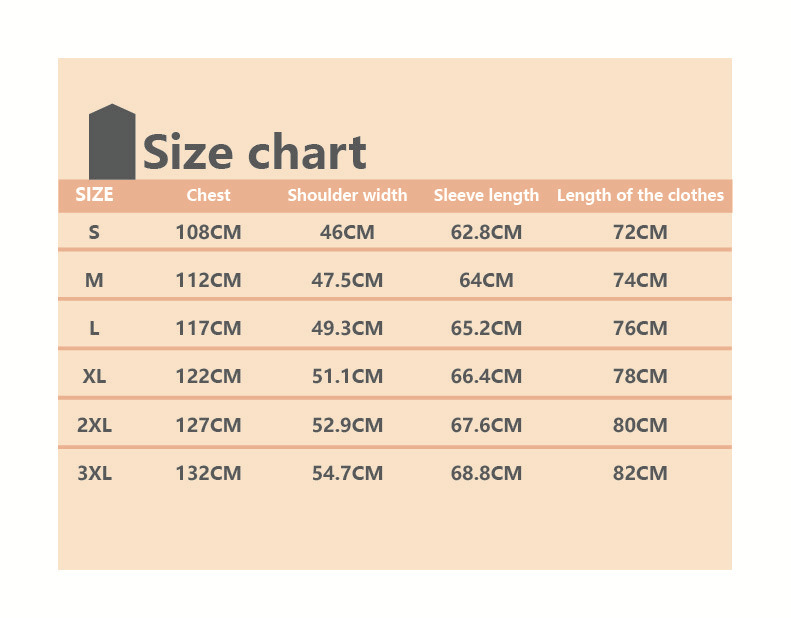This screenshot has width=791, height=618.
Task: Select the M size row label
Action: tap(94, 281)
